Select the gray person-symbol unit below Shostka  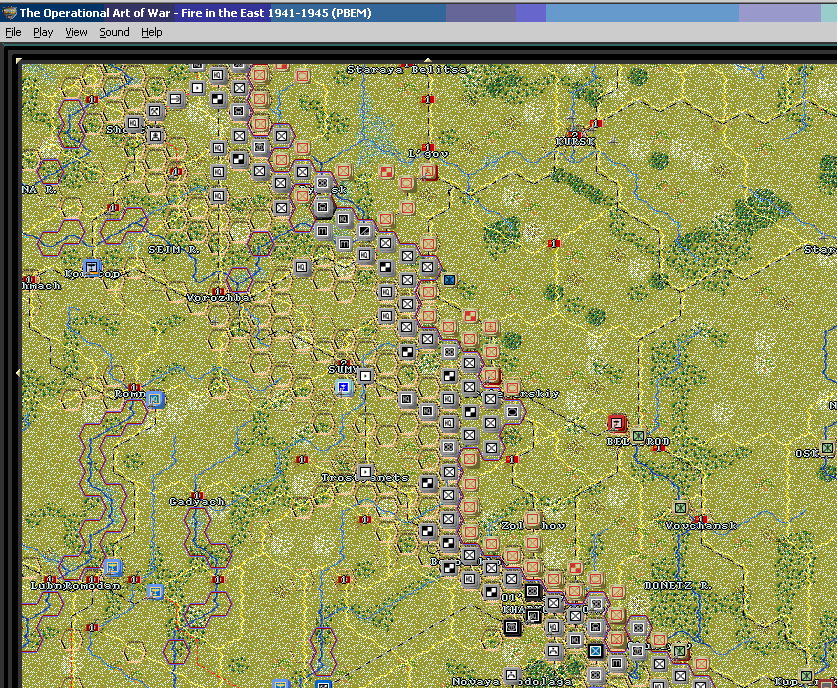click(x=155, y=136)
